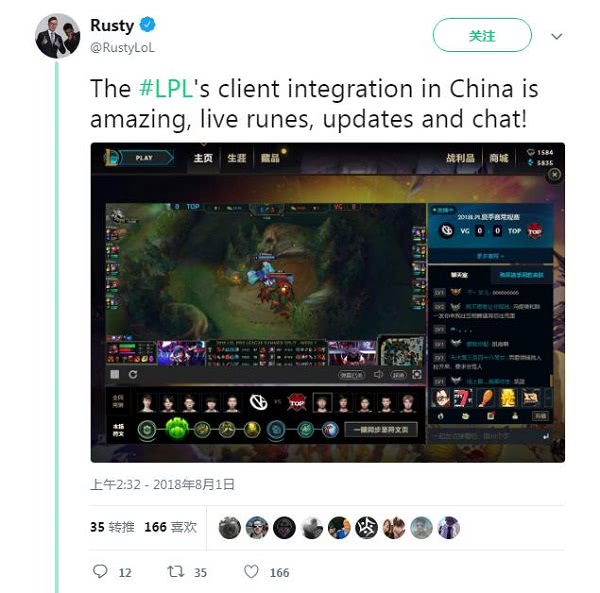Click the reply speech bubble icon
The image size is (600, 593).
point(100,571)
